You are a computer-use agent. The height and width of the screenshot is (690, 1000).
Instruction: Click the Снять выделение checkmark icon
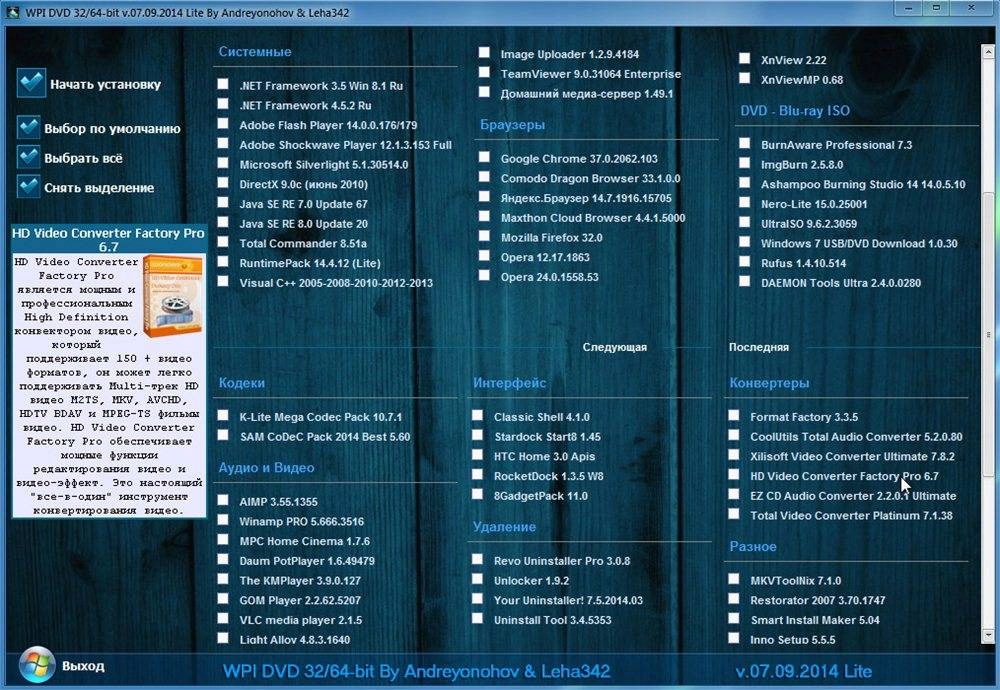coord(29,187)
